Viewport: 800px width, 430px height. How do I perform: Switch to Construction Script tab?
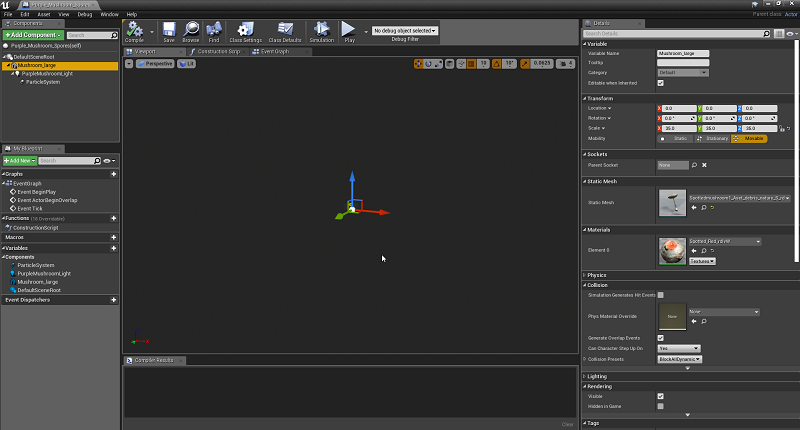tap(217, 52)
